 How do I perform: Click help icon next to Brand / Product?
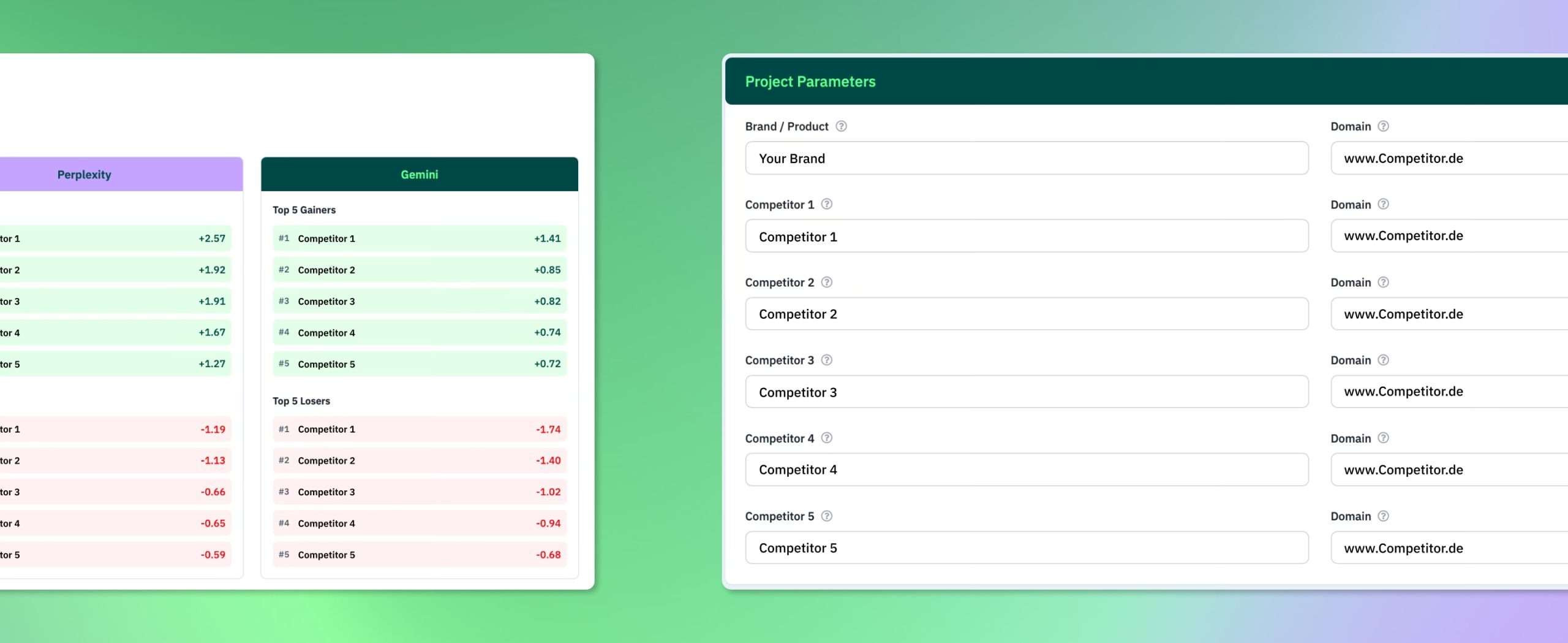click(841, 126)
